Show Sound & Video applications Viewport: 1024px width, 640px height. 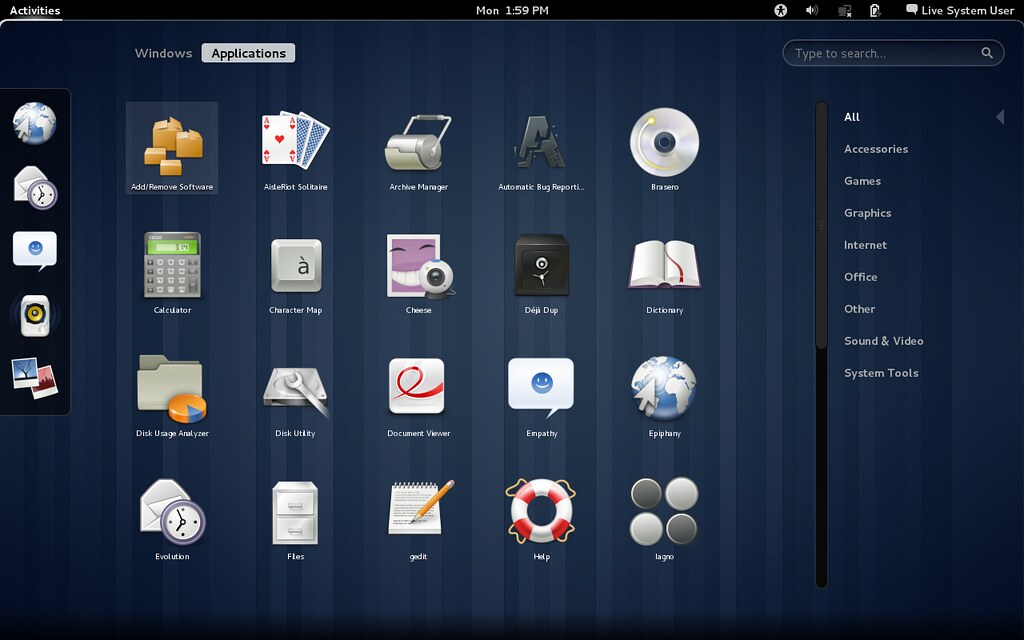[883, 341]
